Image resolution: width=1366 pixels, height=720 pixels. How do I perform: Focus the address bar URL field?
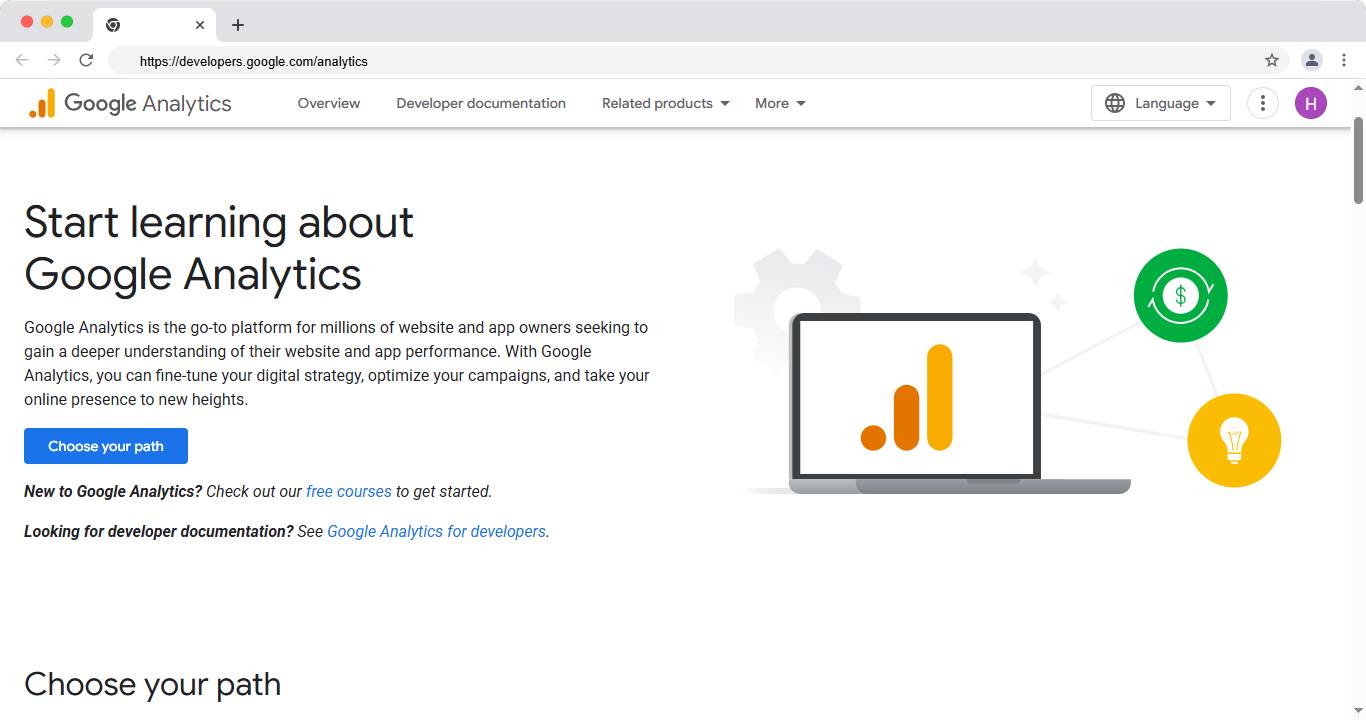point(698,60)
